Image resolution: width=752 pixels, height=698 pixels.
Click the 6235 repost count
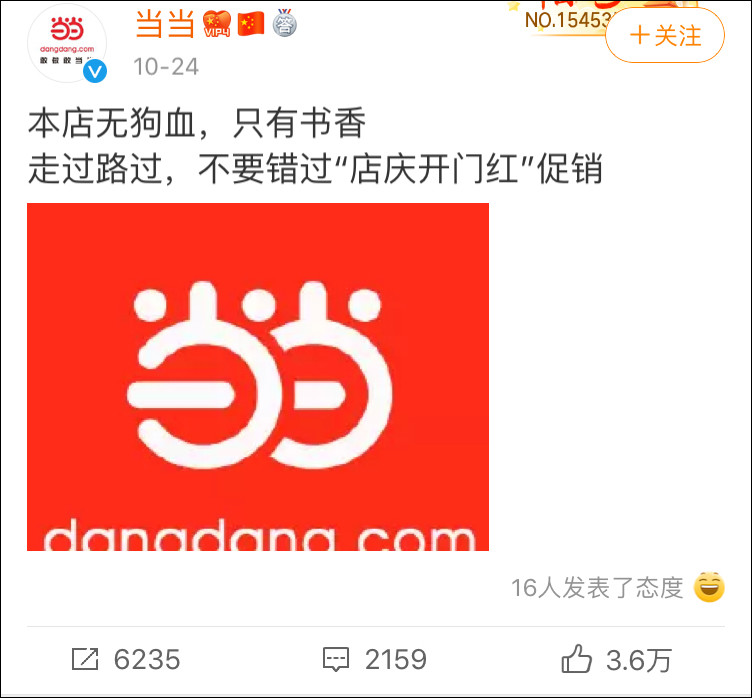tap(147, 659)
